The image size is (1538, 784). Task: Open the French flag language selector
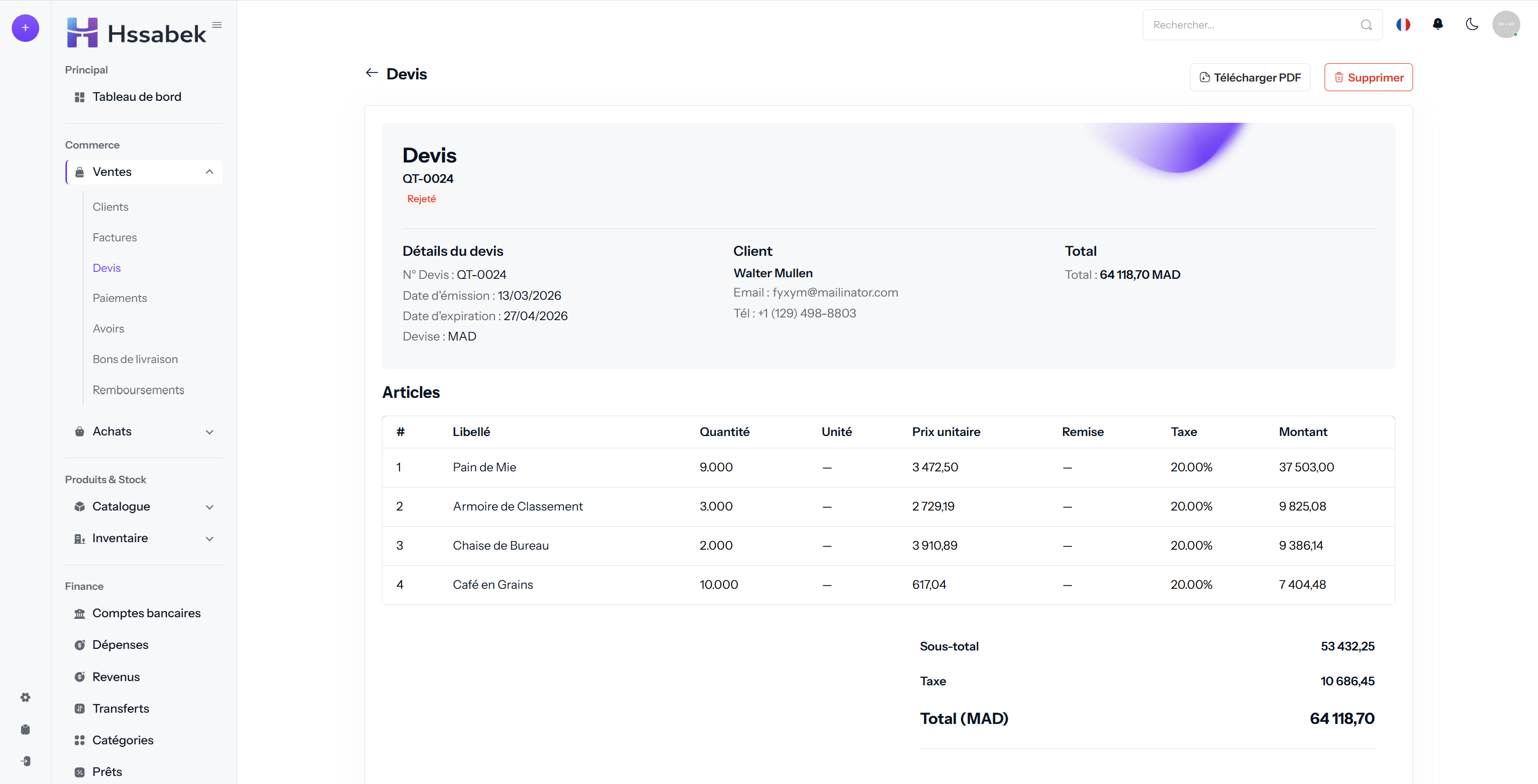click(x=1403, y=25)
